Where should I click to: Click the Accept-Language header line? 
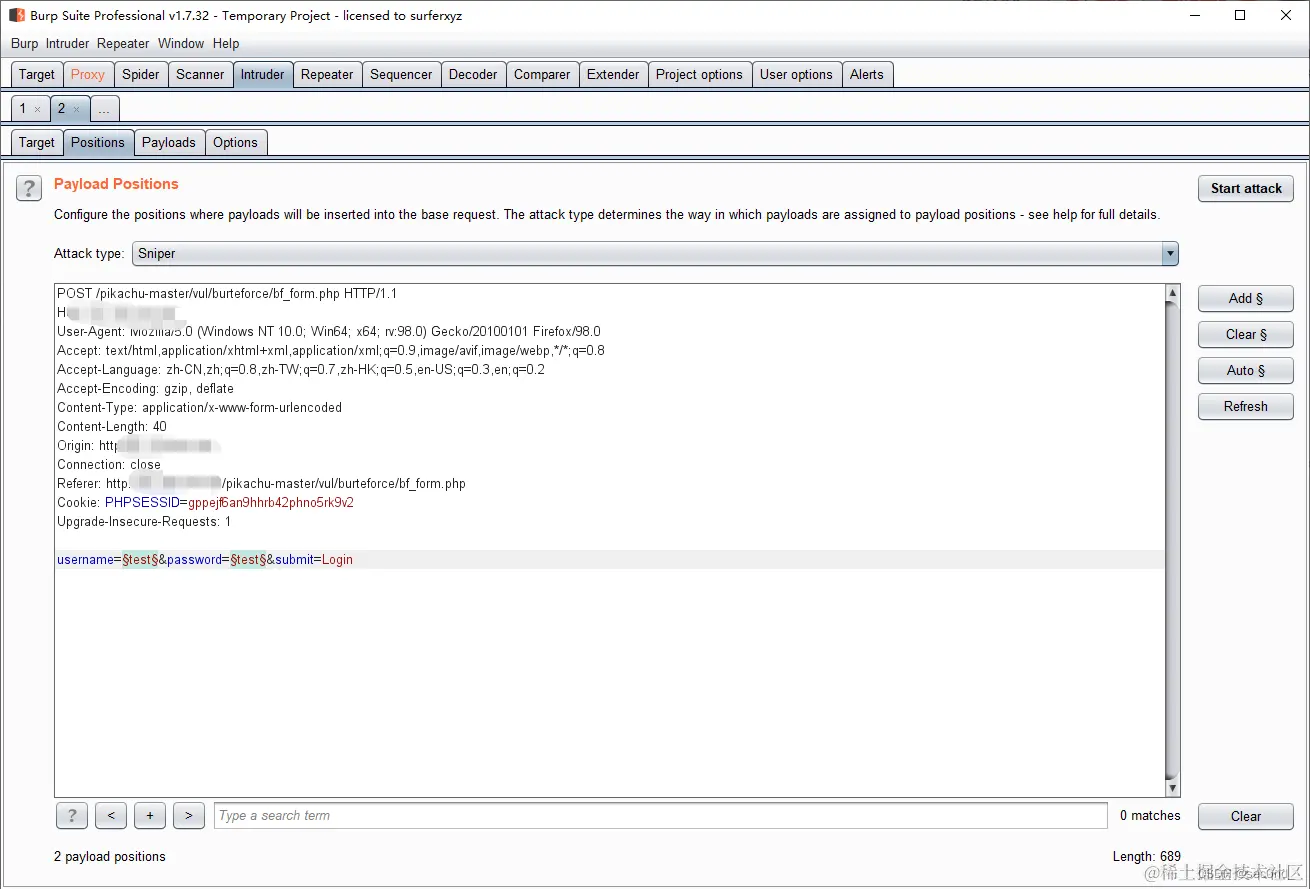click(301, 370)
